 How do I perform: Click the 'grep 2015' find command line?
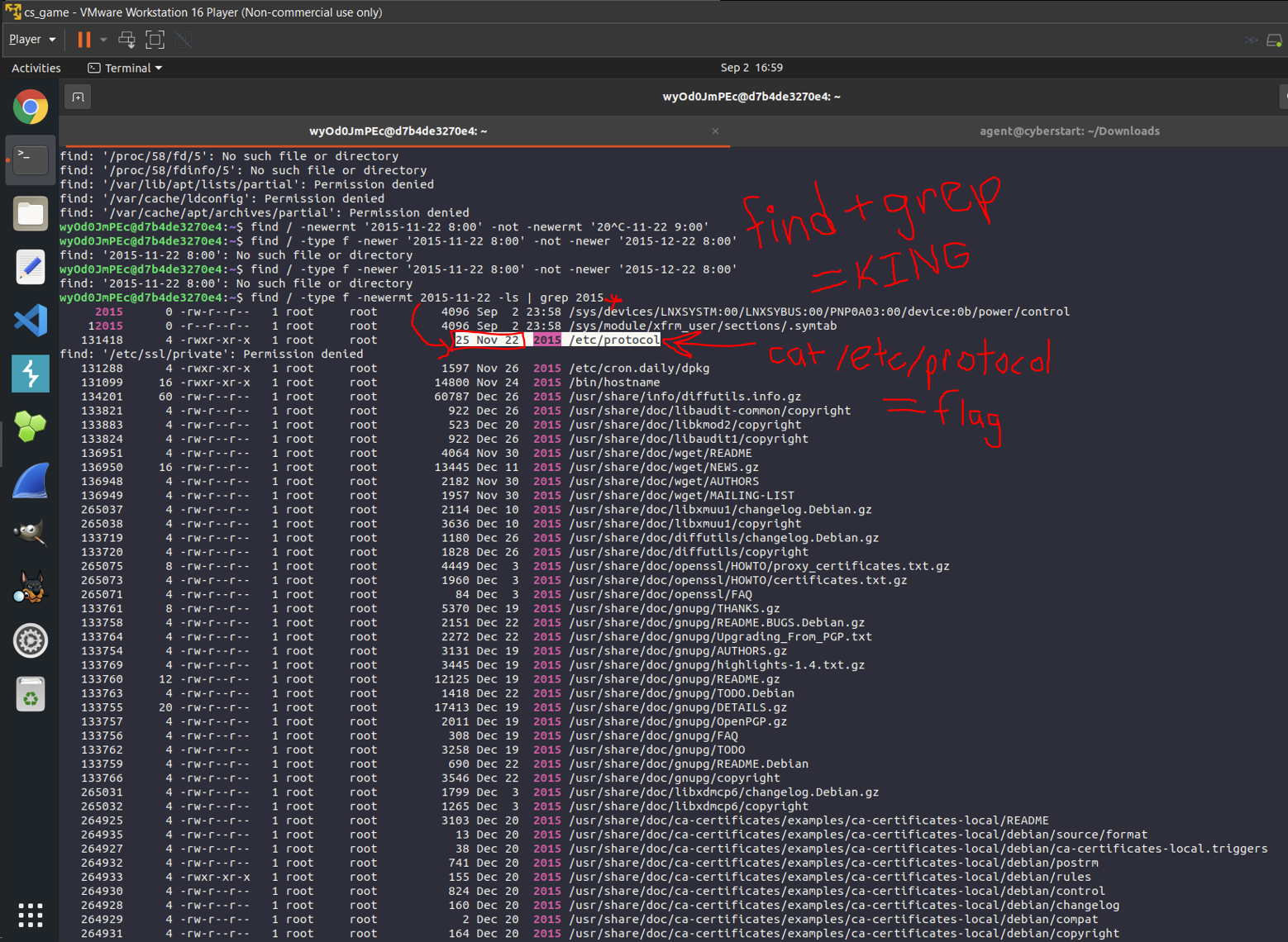[x=332, y=297]
